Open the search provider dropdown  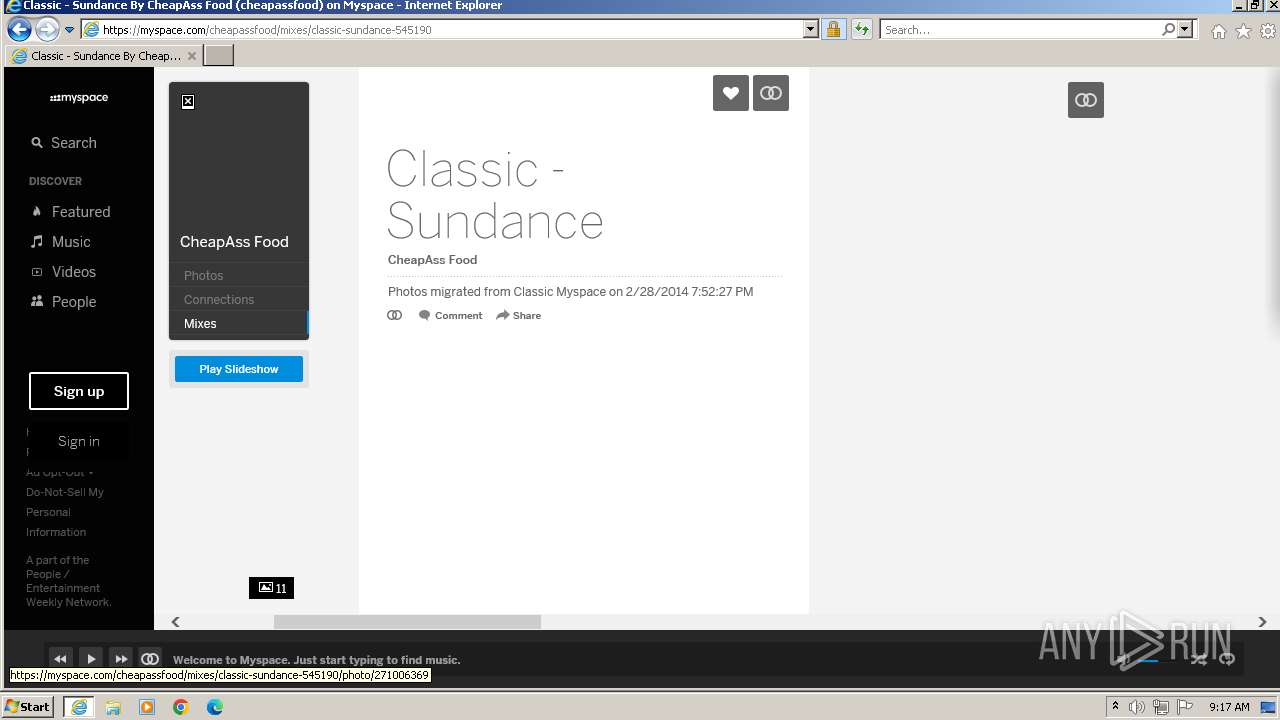(1185, 30)
